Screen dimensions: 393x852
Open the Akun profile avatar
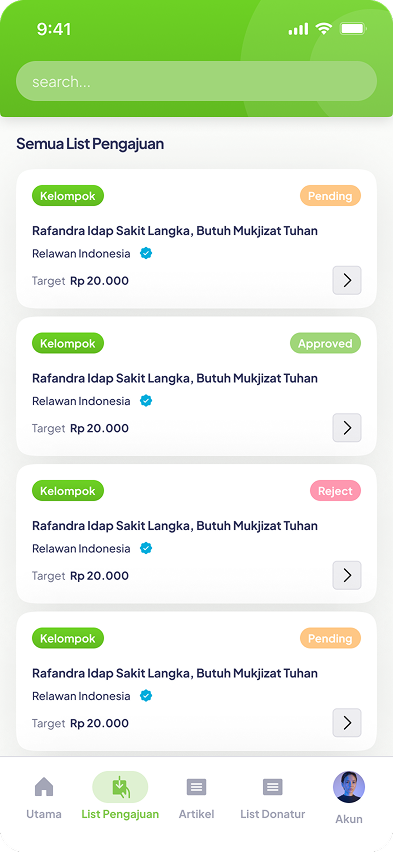coord(348,787)
